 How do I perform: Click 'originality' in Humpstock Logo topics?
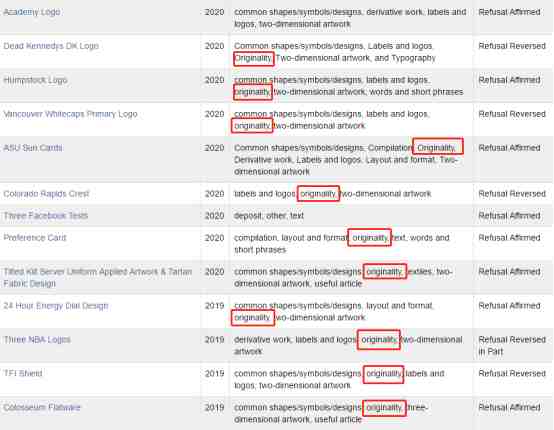tap(253, 92)
